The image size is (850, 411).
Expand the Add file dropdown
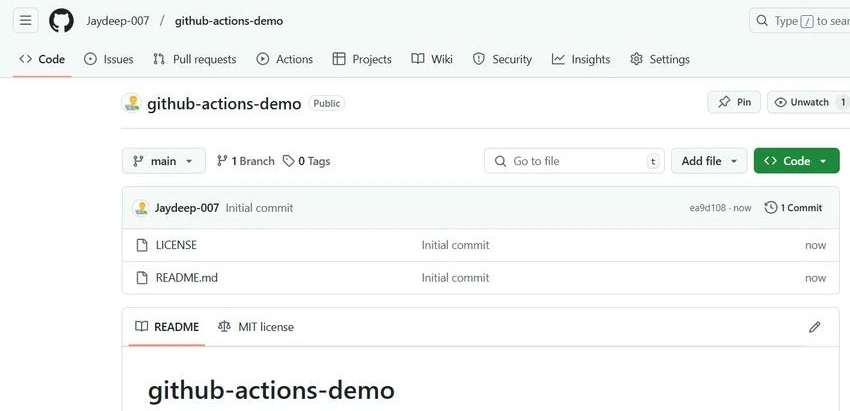(709, 161)
